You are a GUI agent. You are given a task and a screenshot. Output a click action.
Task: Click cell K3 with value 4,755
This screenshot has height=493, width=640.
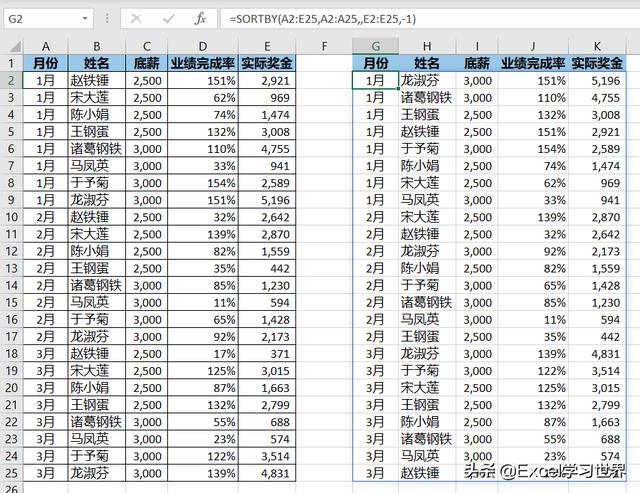pos(597,98)
